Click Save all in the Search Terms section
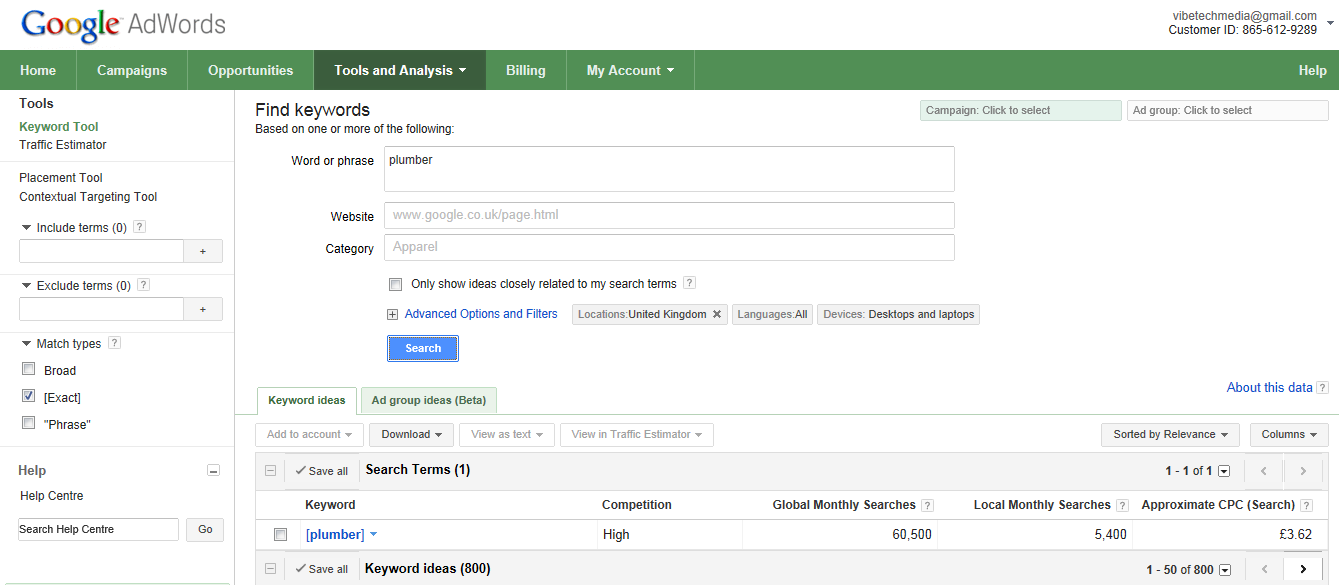 tap(322, 471)
